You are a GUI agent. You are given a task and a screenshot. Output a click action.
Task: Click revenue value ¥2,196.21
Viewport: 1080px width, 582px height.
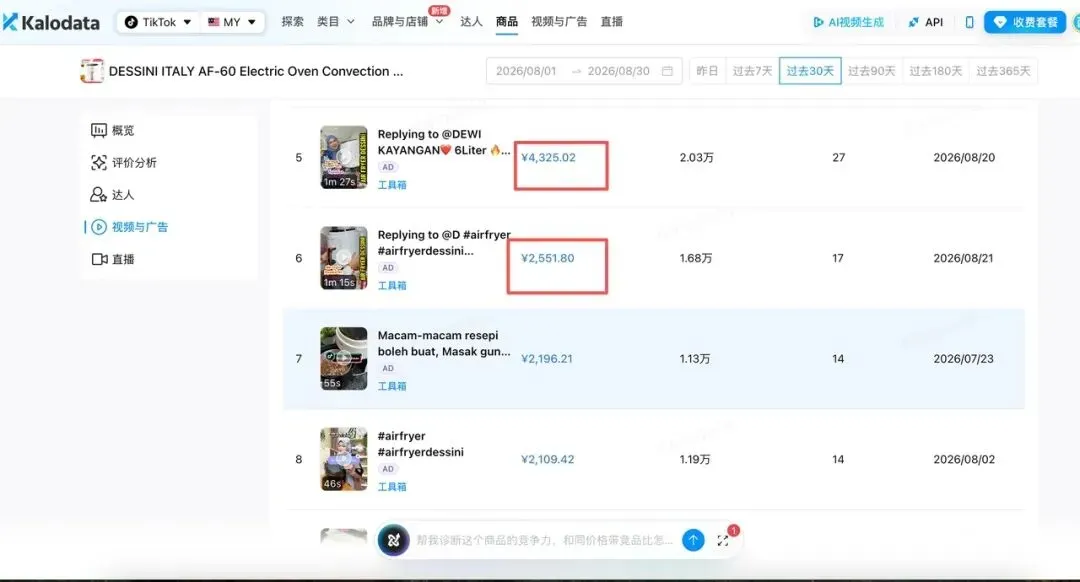point(547,358)
